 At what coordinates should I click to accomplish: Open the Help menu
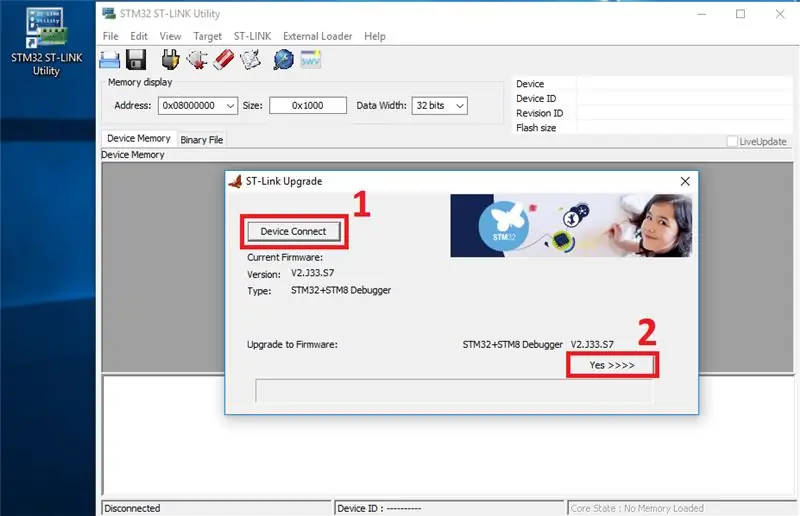click(375, 36)
